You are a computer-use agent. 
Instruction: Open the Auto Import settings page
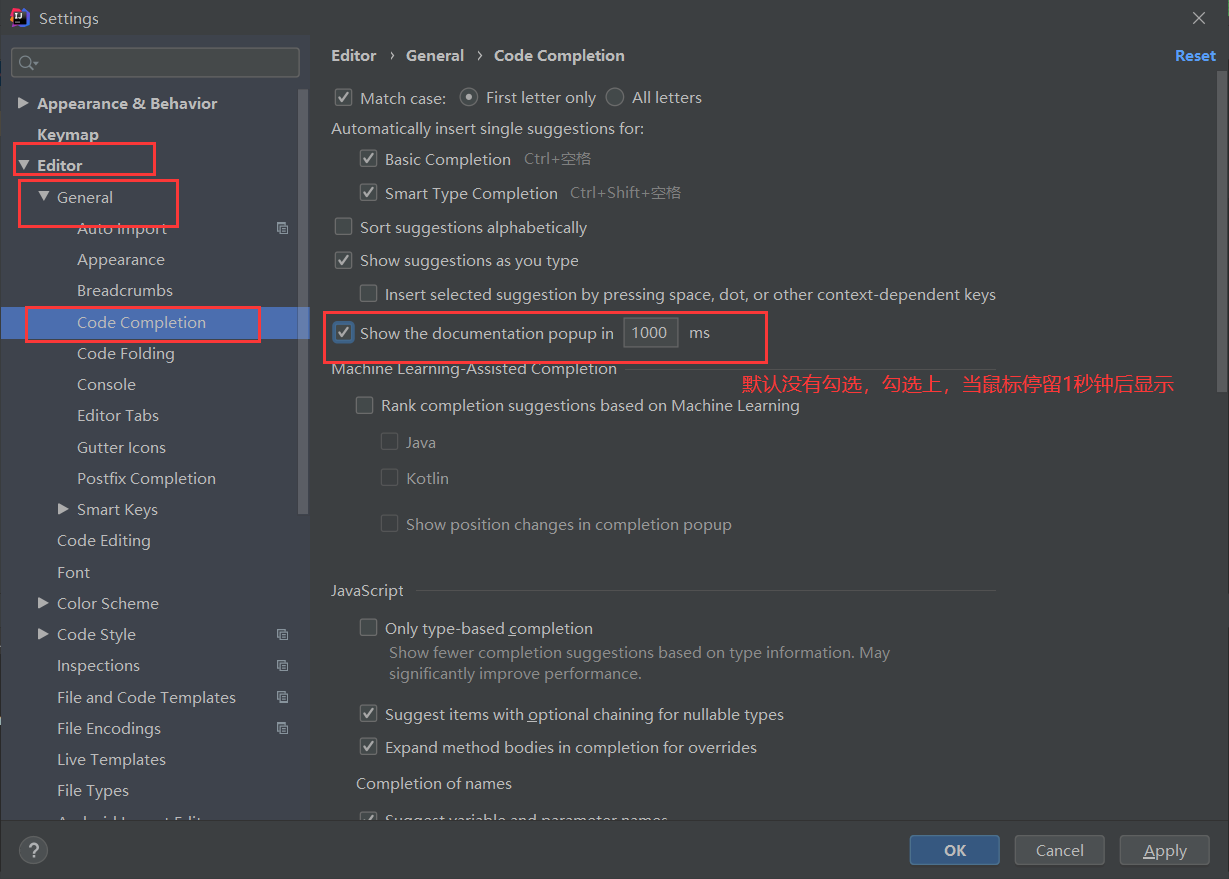pyautogui.click(x=122, y=228)
